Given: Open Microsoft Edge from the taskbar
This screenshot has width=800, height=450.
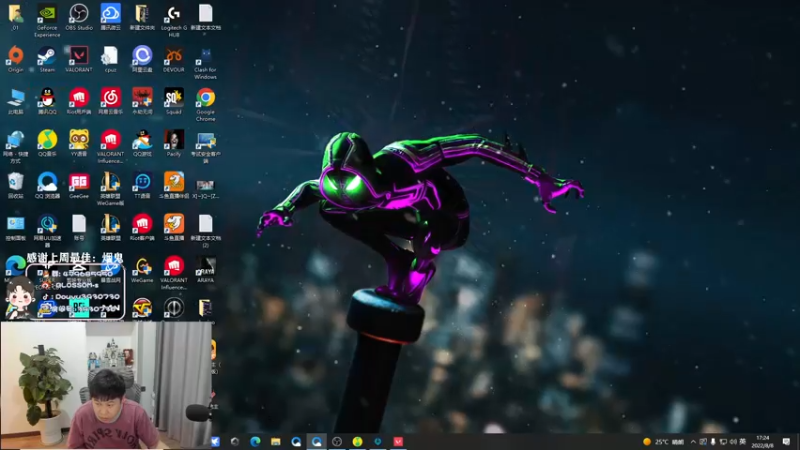Looking at the screenshot, I should (255, 441).
